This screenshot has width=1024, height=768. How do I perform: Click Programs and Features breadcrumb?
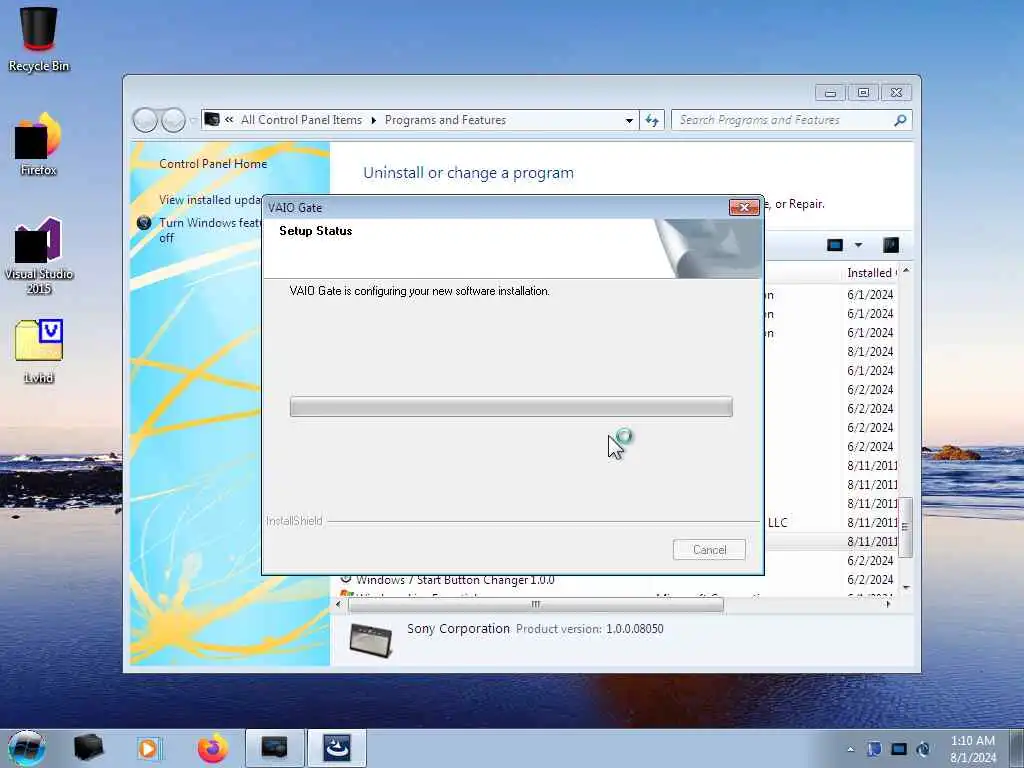click(445, 120)
